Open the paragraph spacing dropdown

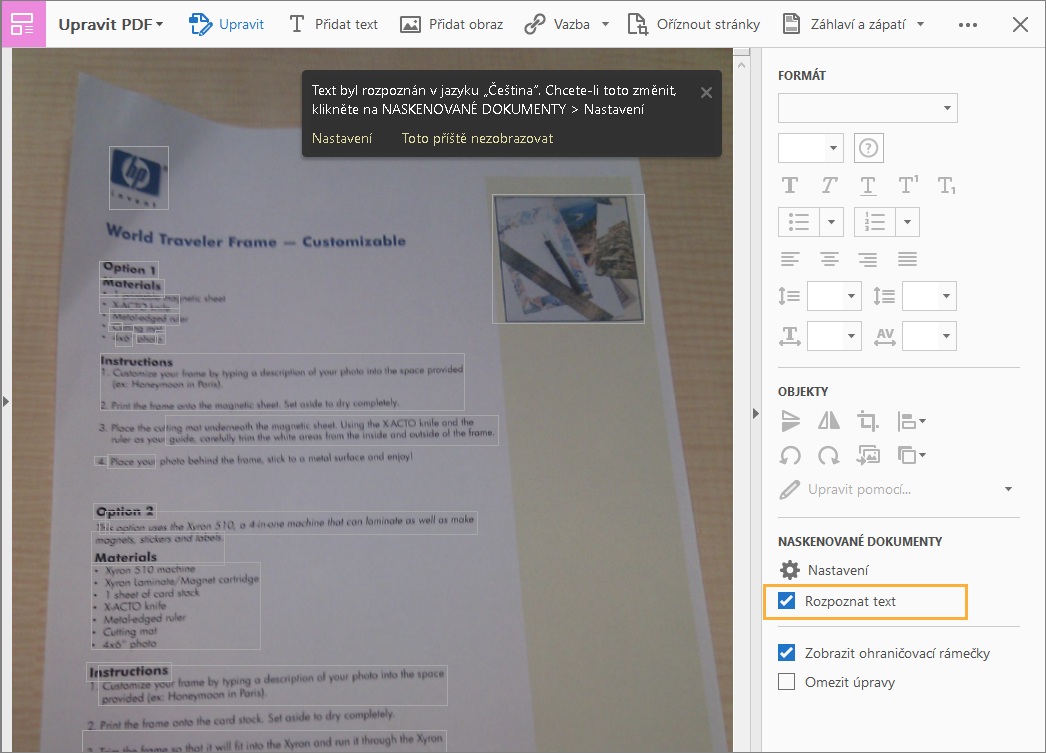tap(929, 296)
